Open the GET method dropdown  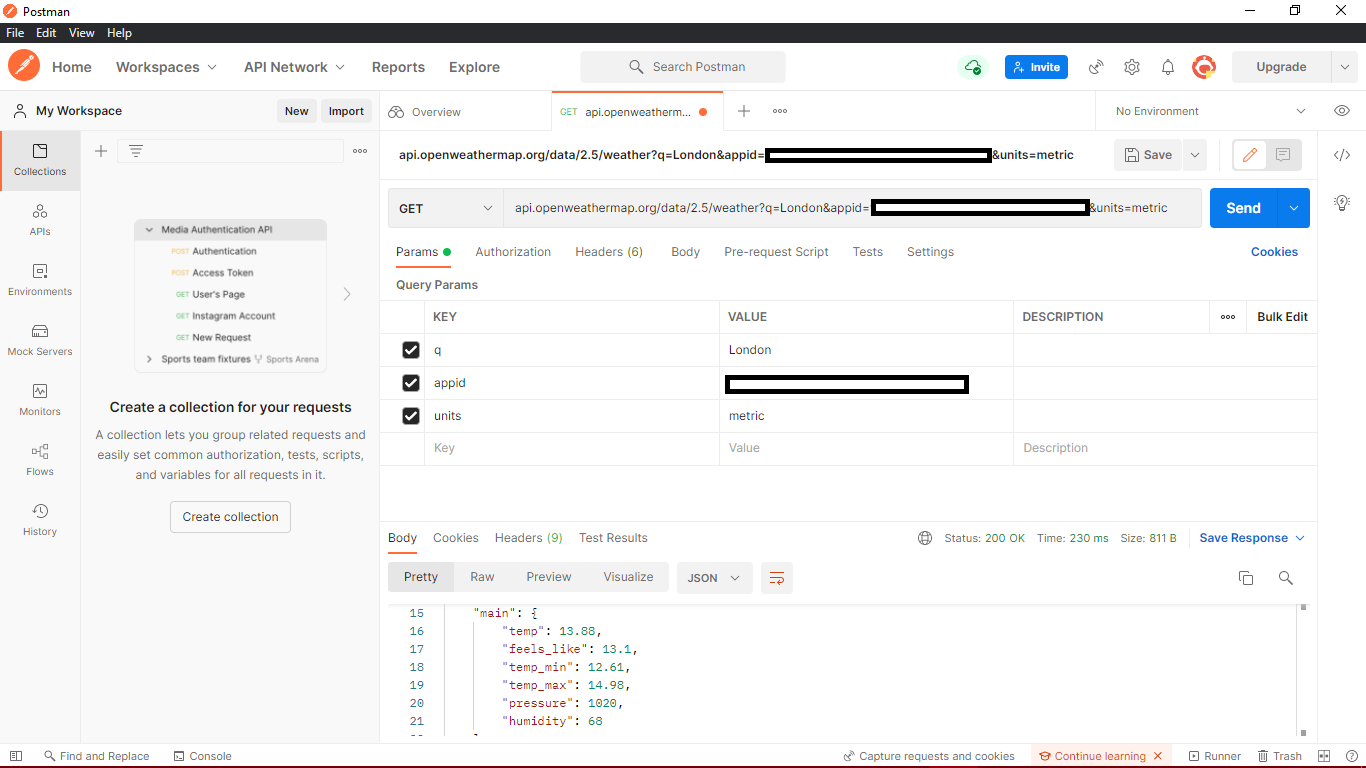(445, 208)
